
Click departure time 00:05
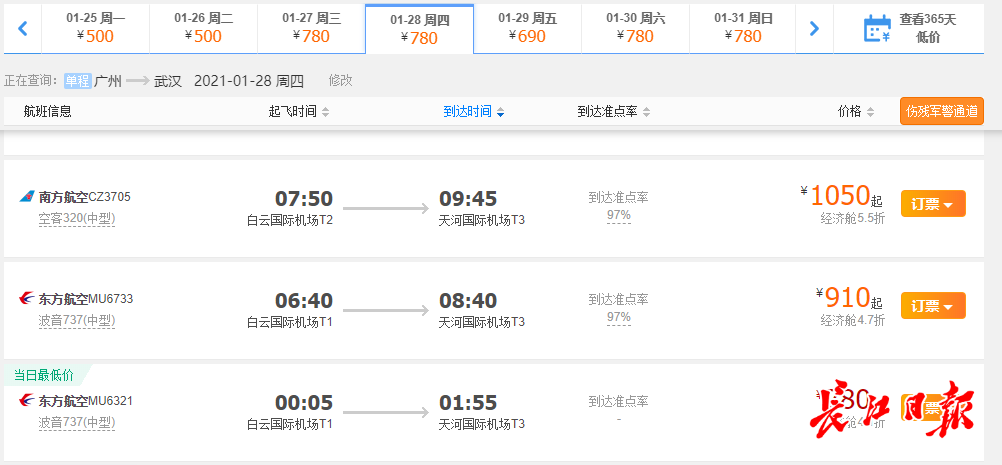pos(304,403)
